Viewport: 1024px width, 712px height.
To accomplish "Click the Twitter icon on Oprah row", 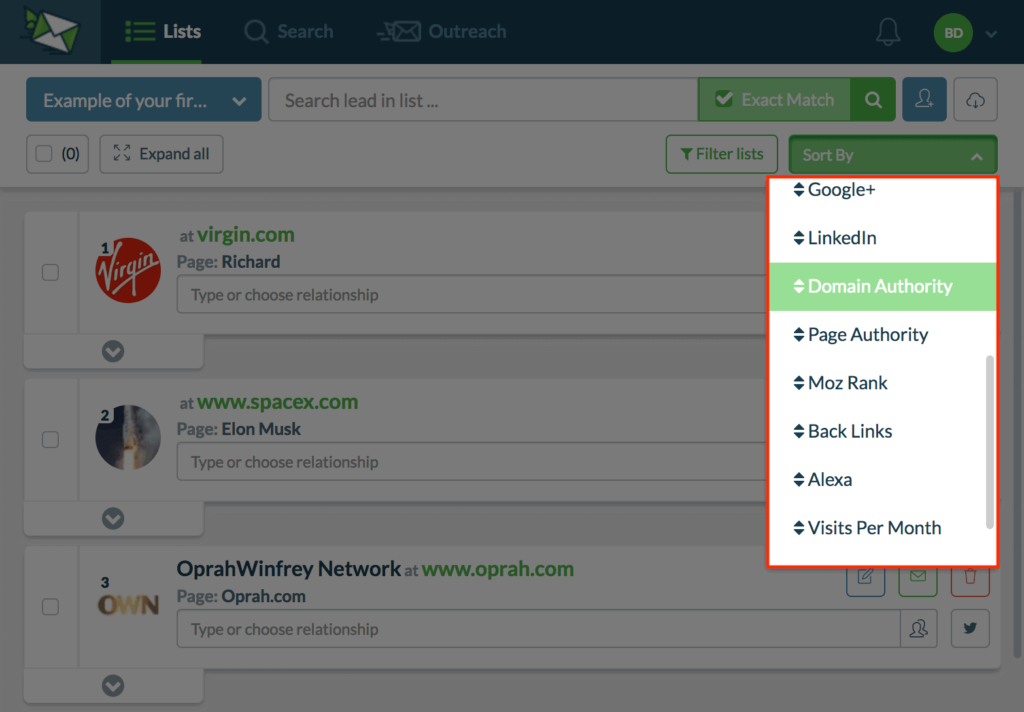I will pyautogui.click(x=970, y=629).
